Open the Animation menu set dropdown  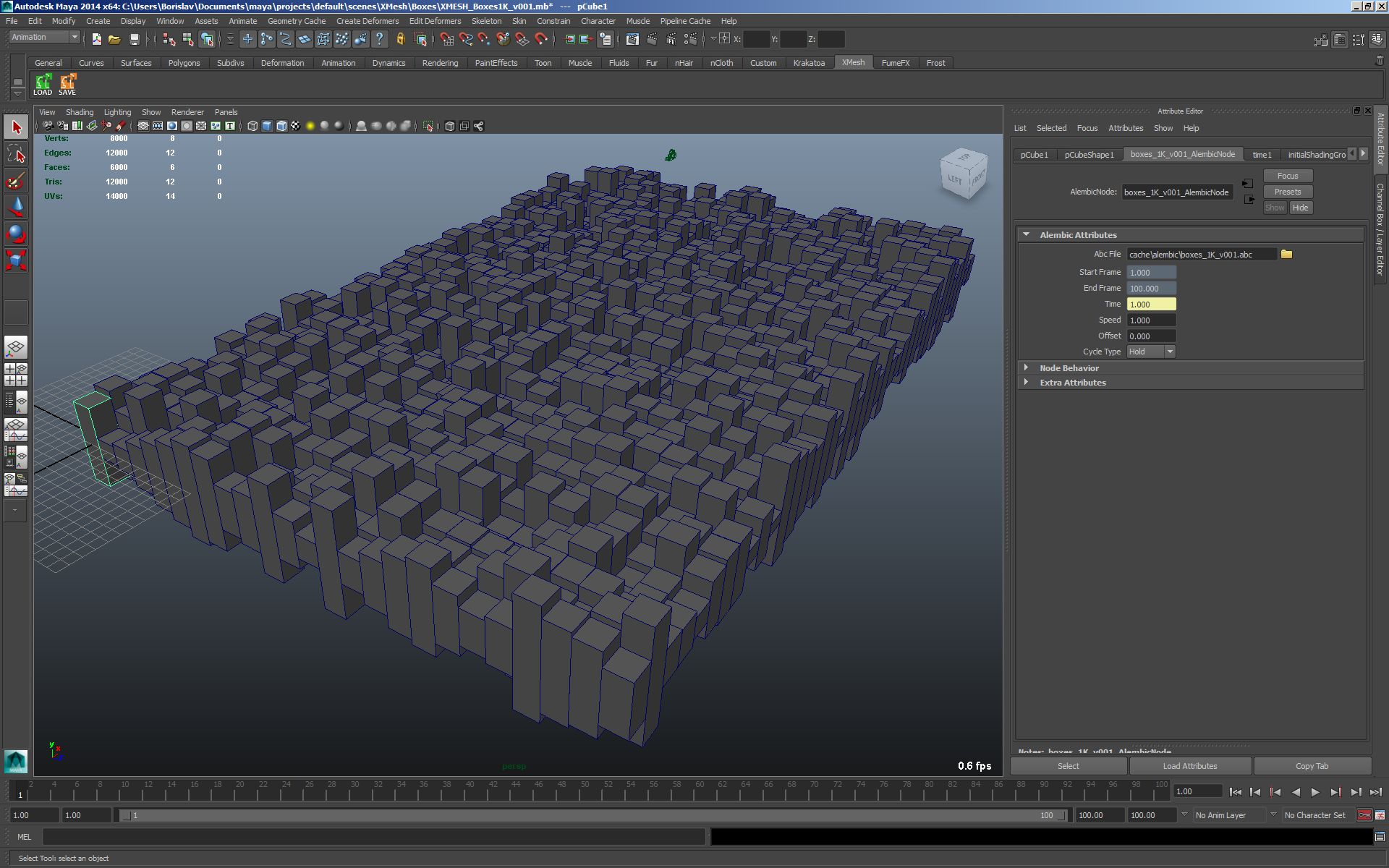point(45,38)
